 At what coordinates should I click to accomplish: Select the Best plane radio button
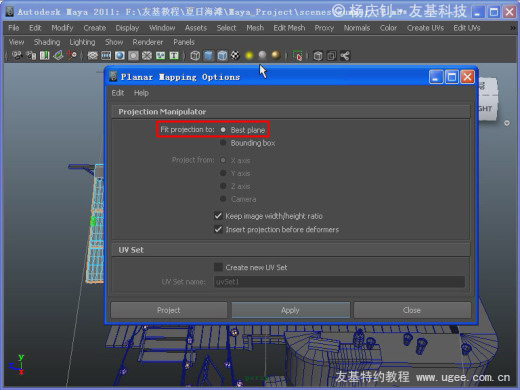[x=223, y=129]
